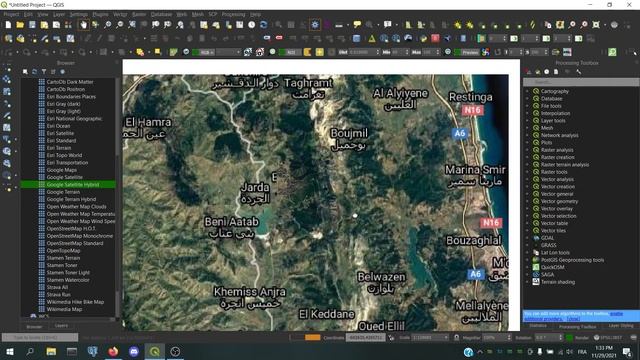Click the Windows Start button
Image resolution: width=640 pixels, height=360 pixels.
9,351
